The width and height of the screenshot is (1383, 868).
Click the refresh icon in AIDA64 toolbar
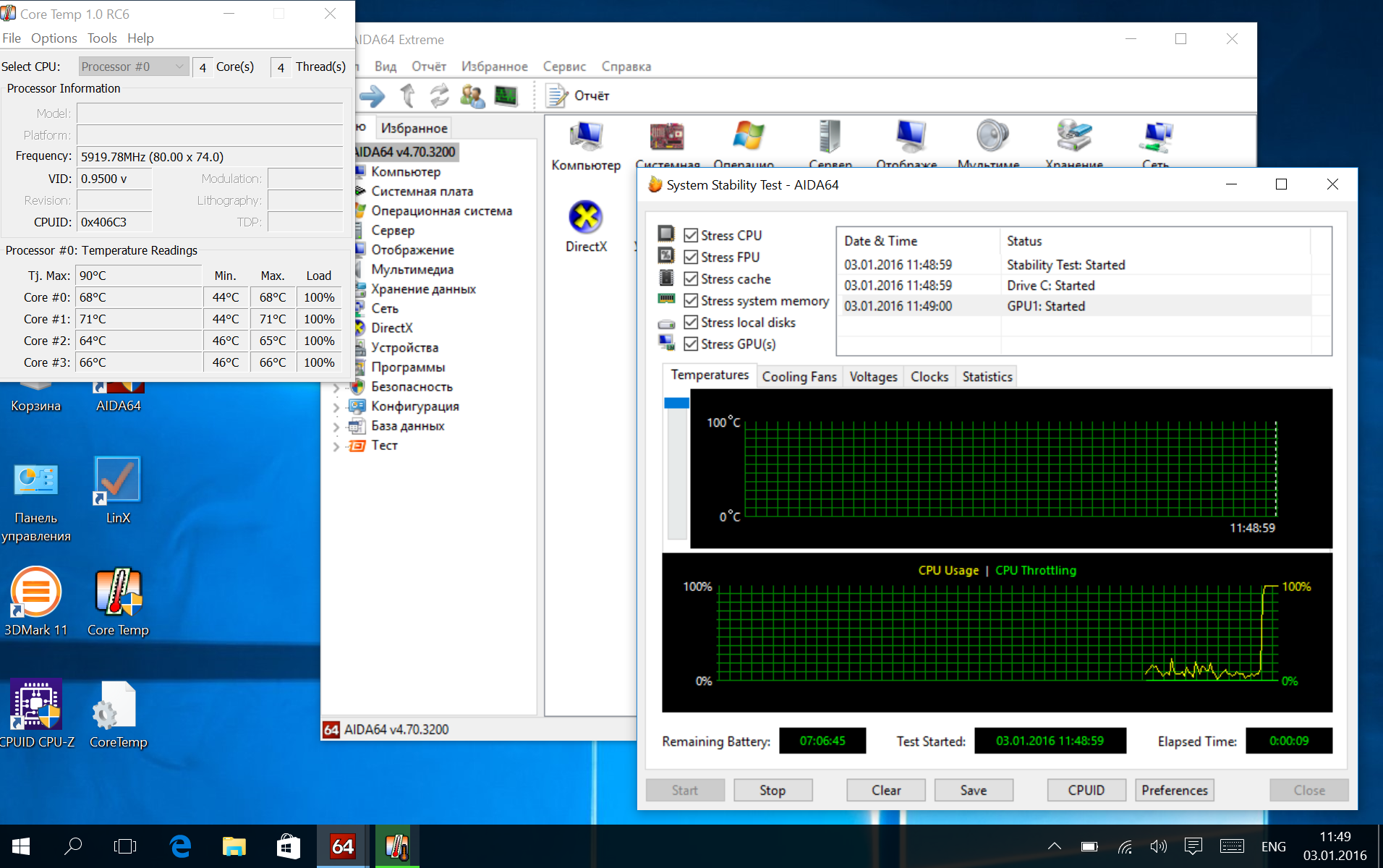439,95
